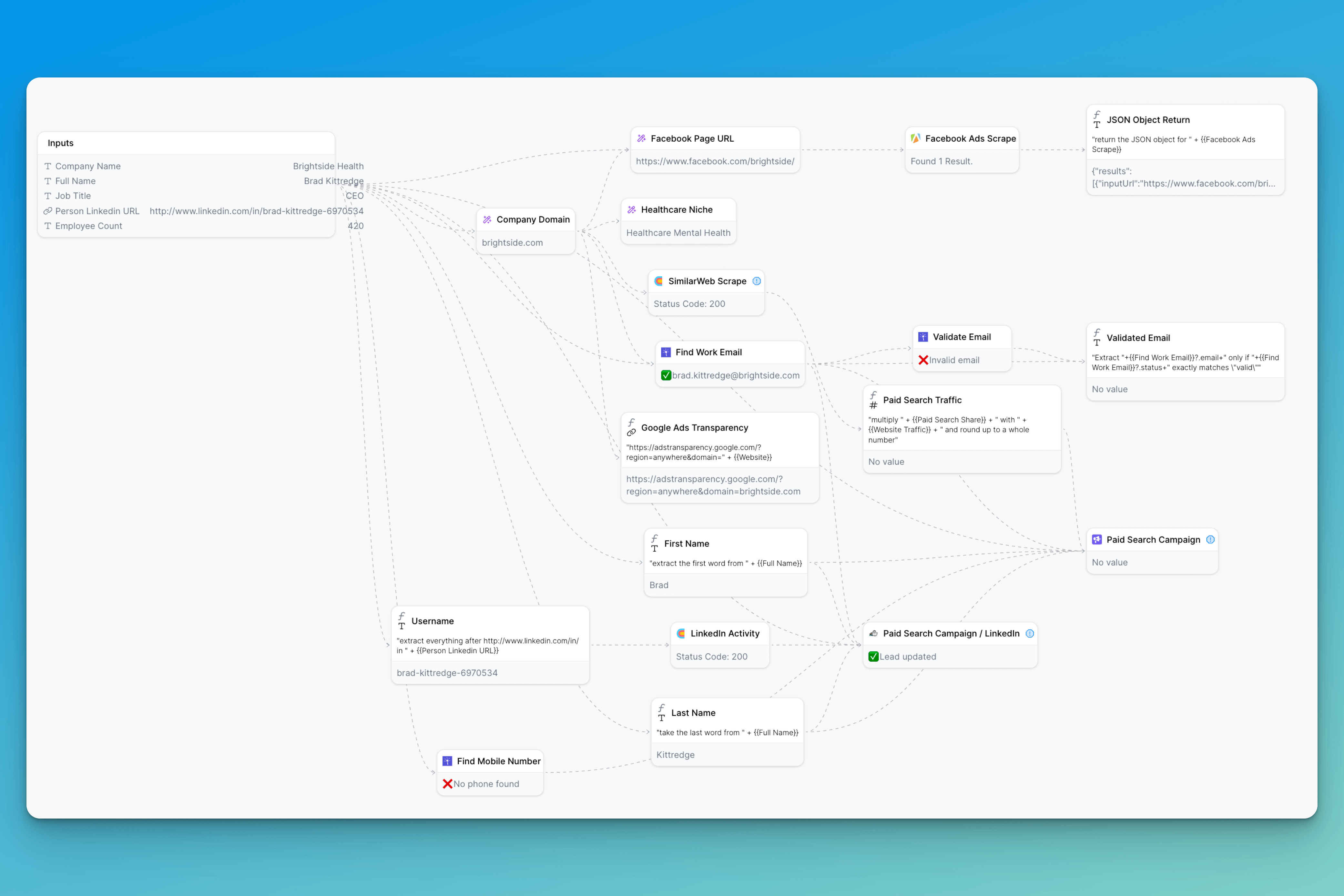The height and width of the screenshot is (896, 1344).
Task: Click the red X next to Invalid email
Action: point(923,360)
